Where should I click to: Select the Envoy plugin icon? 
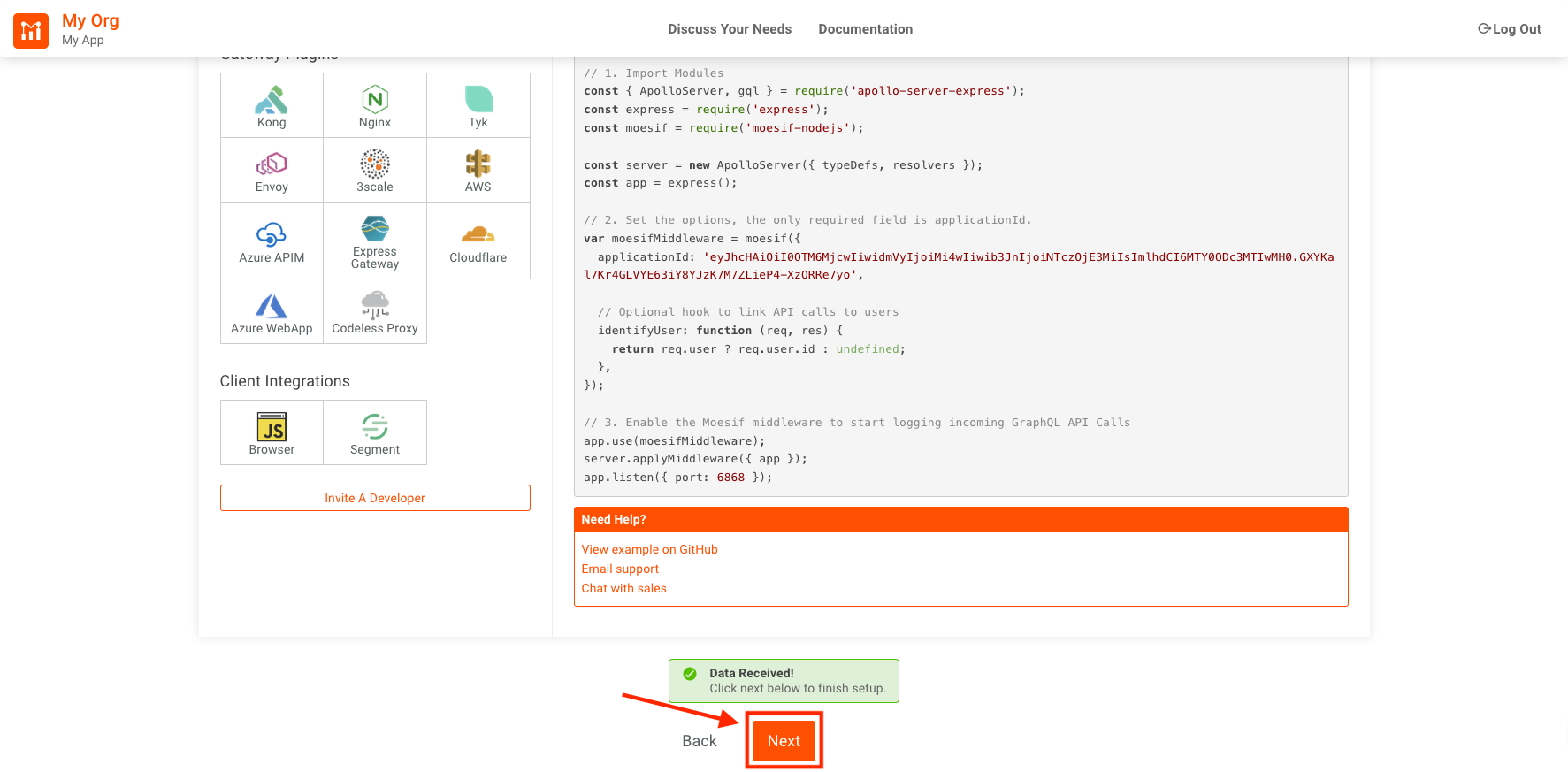pos(272,164)
